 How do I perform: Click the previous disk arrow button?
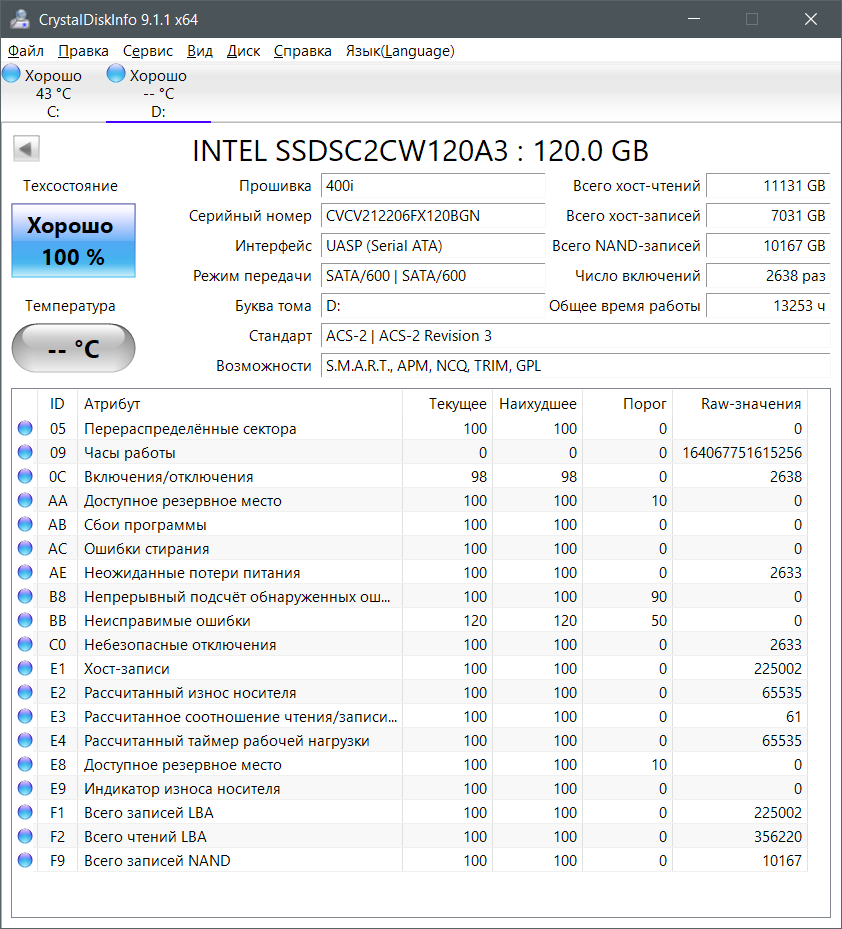[x=26, y=149]
